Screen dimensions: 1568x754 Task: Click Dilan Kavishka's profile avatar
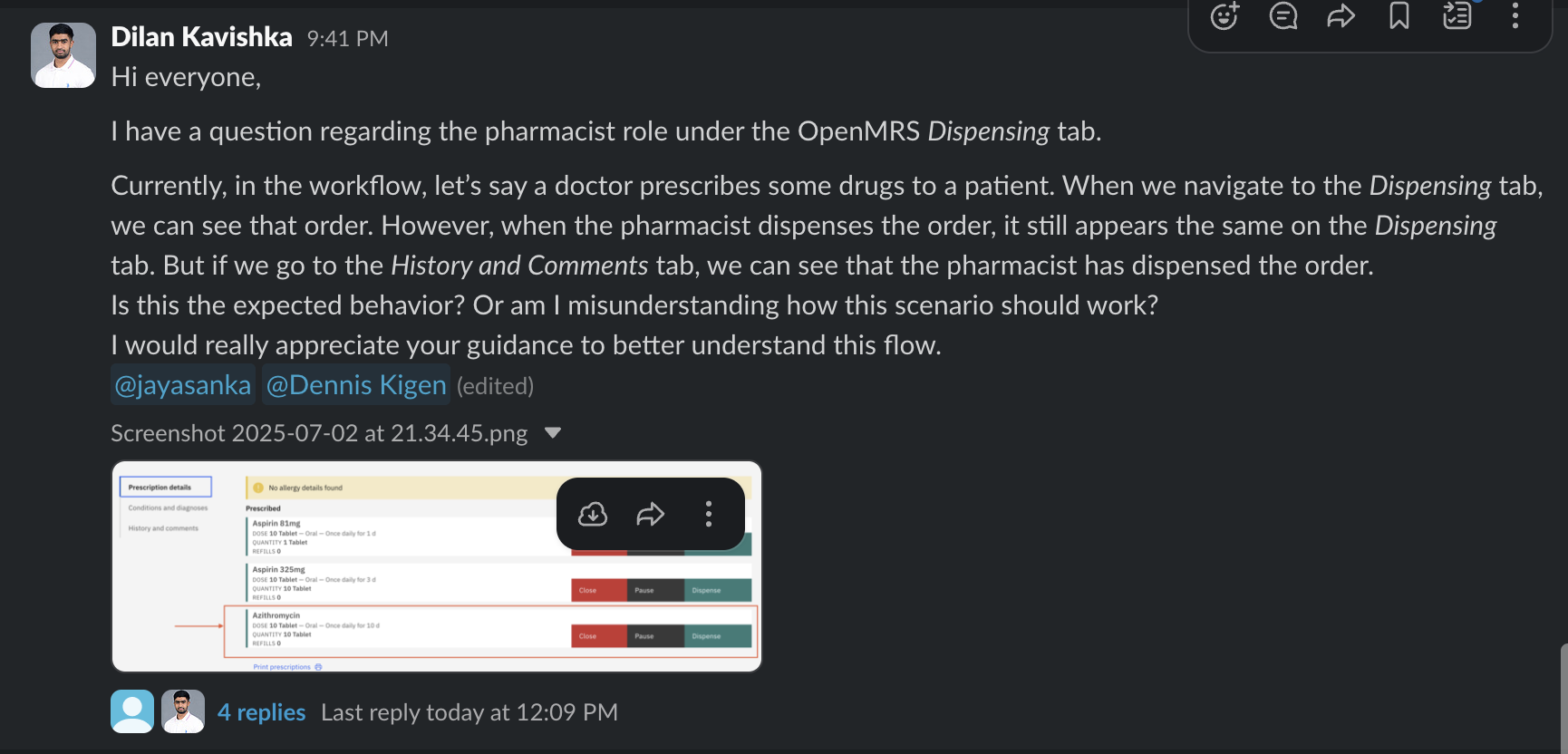[x=63, y=55]
